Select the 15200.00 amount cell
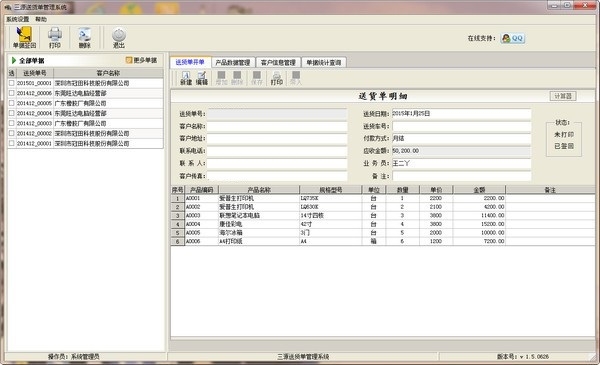This screenshot has height=365, width=600. click(x=479, y=224)
